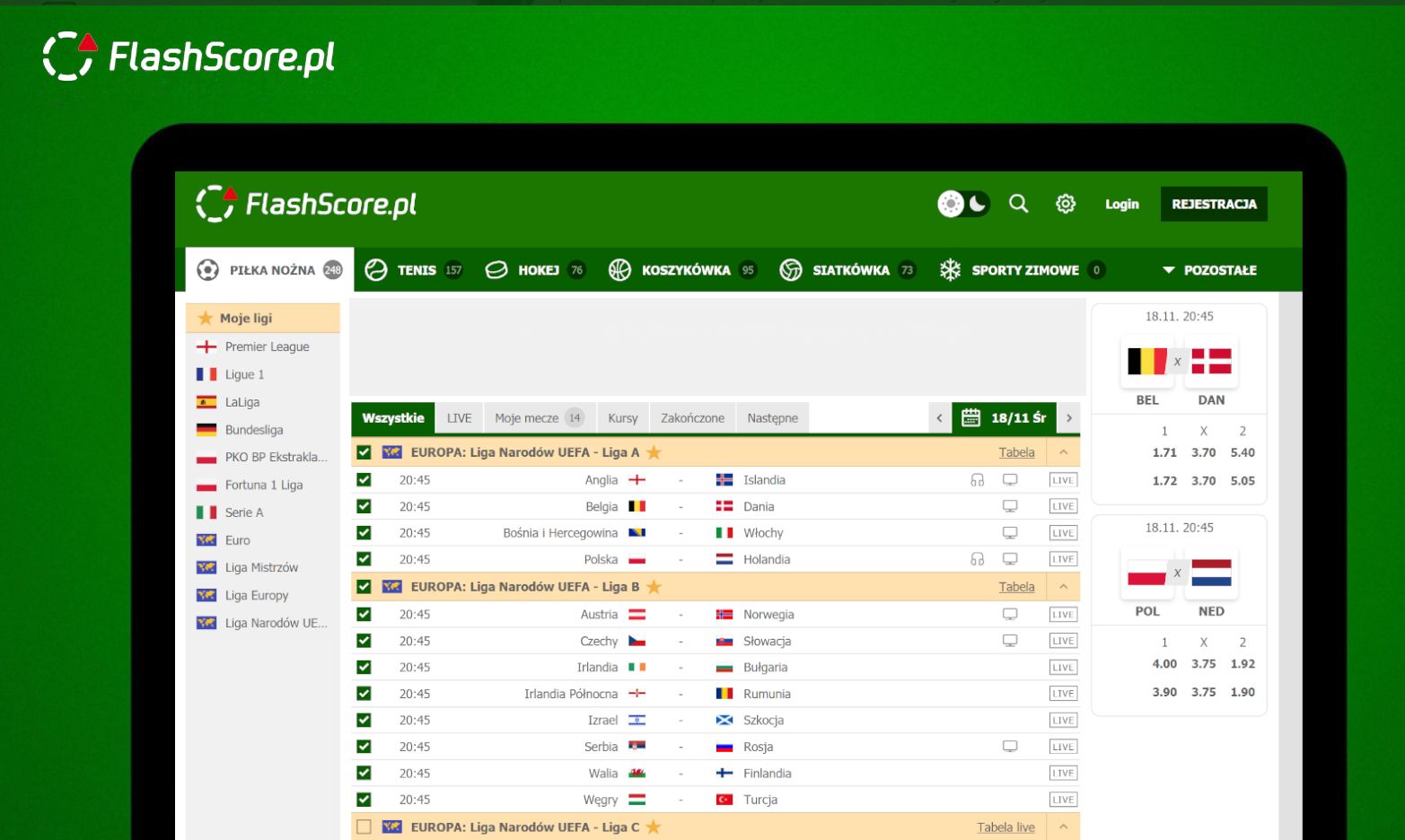The width and height of the screenshot is (1405, 840).
Task: Click audio headphones icon for Polska - Holandia
Action: pos(977,559)
